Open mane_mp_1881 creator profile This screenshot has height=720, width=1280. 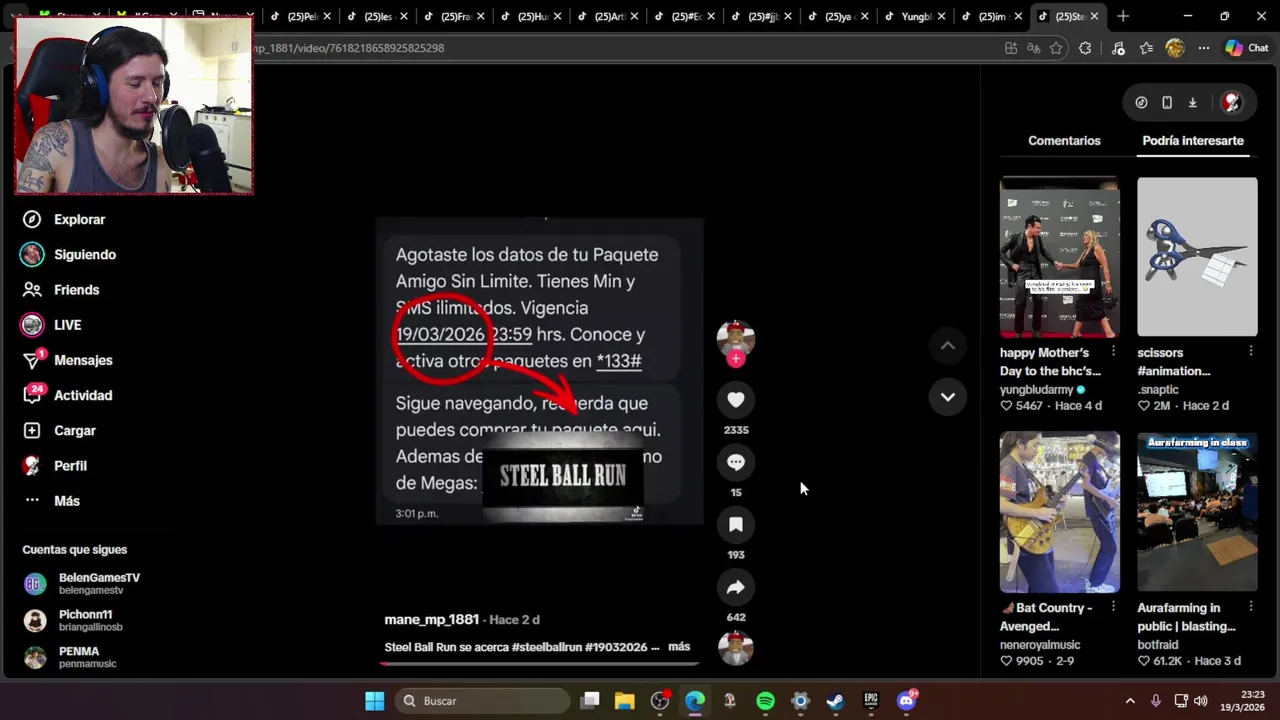[432, 620]
